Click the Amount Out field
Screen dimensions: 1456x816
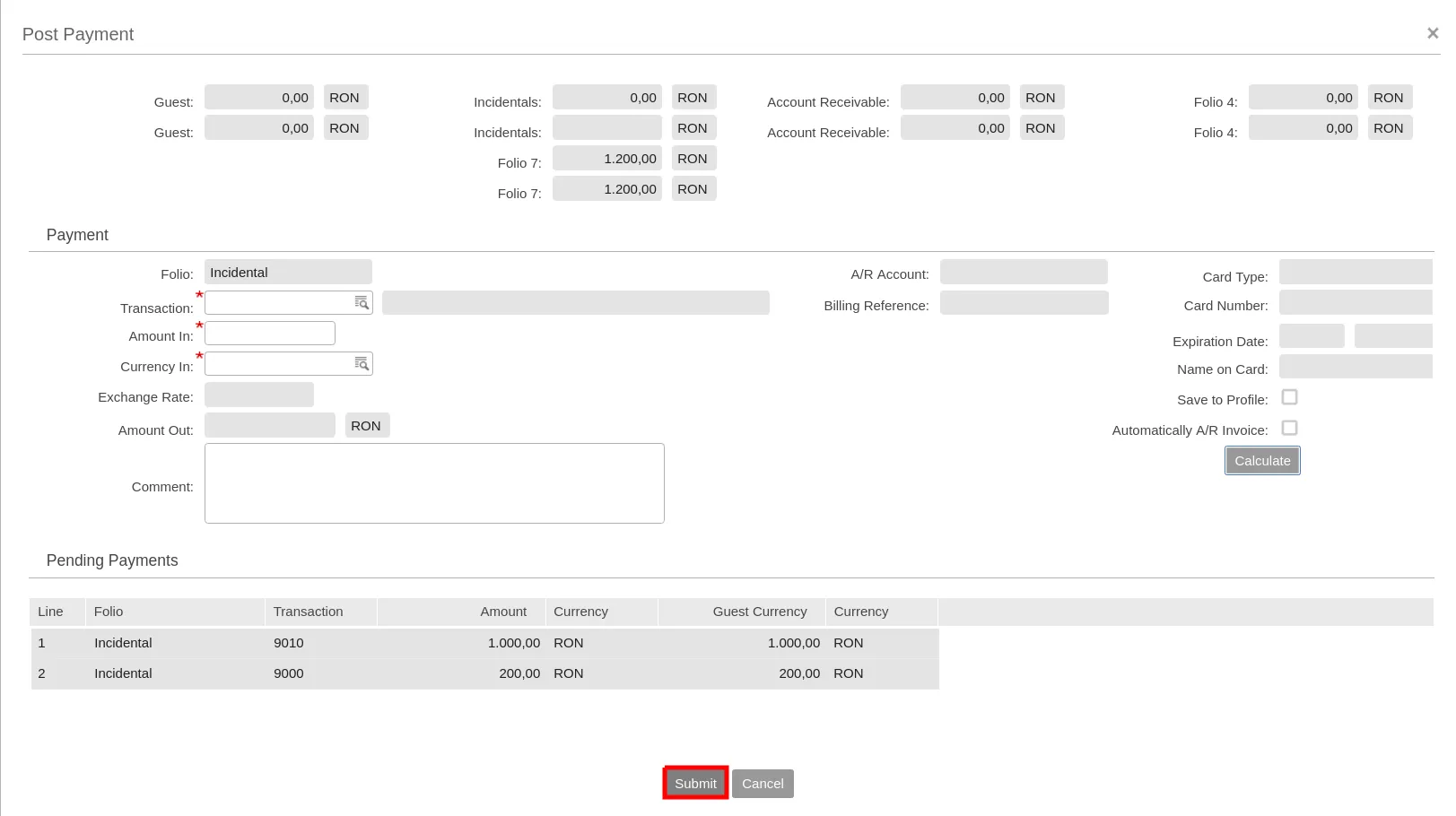click(270, 425)
